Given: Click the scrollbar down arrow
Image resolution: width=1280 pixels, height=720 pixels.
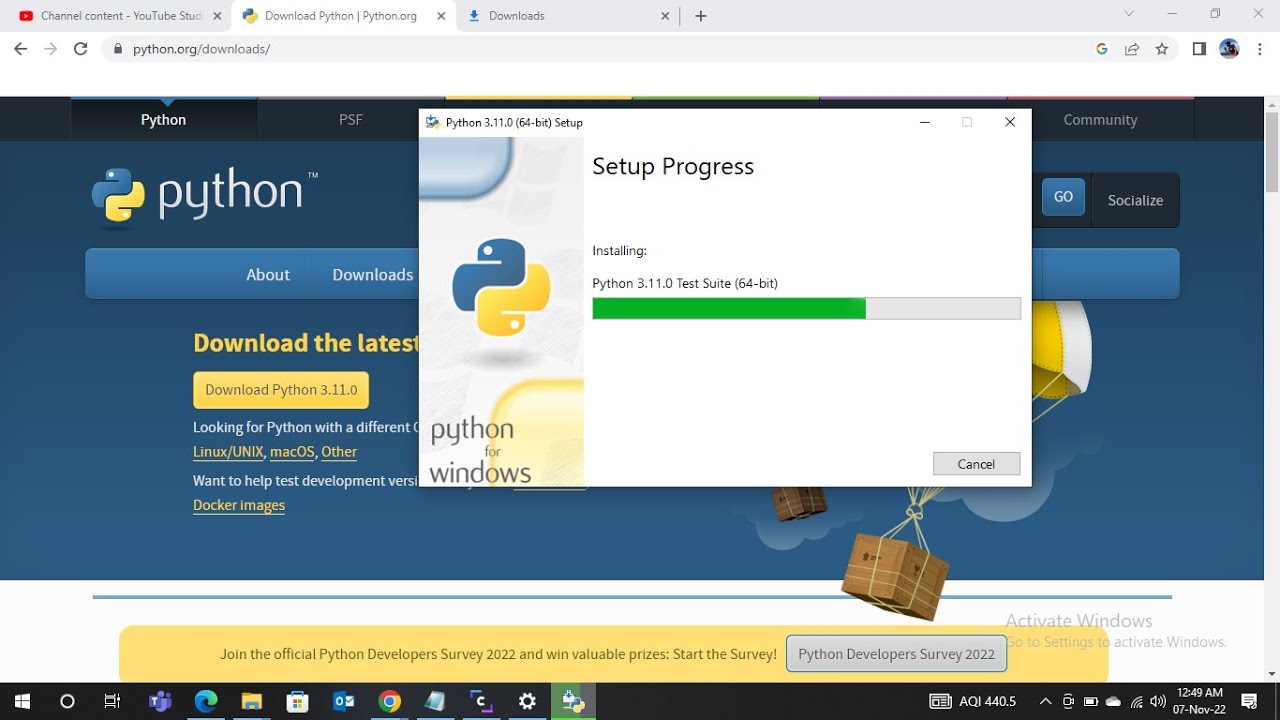Looking at the screenshot, I should 1272,673.
